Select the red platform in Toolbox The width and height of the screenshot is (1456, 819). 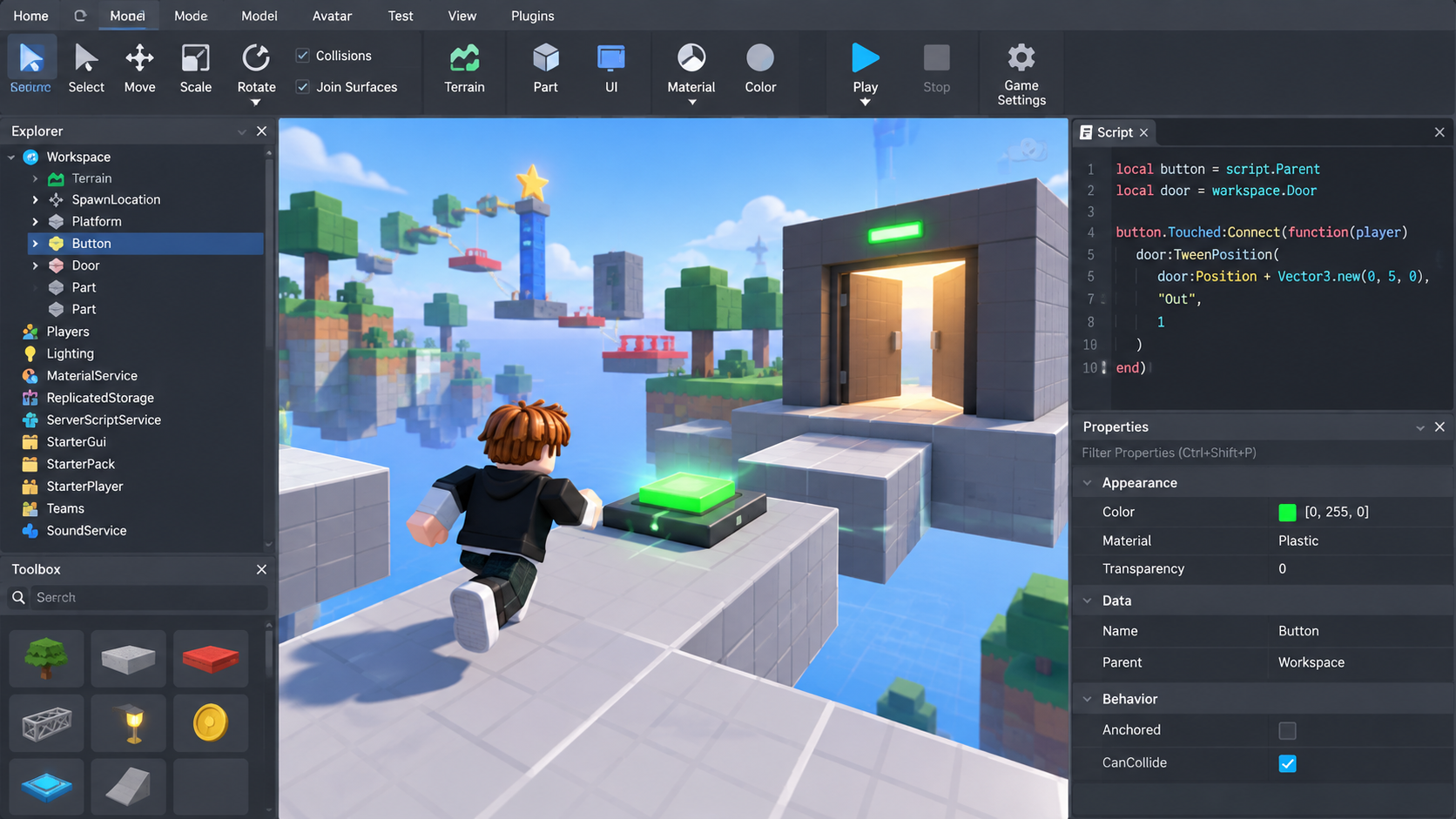[x=210, y=659]
